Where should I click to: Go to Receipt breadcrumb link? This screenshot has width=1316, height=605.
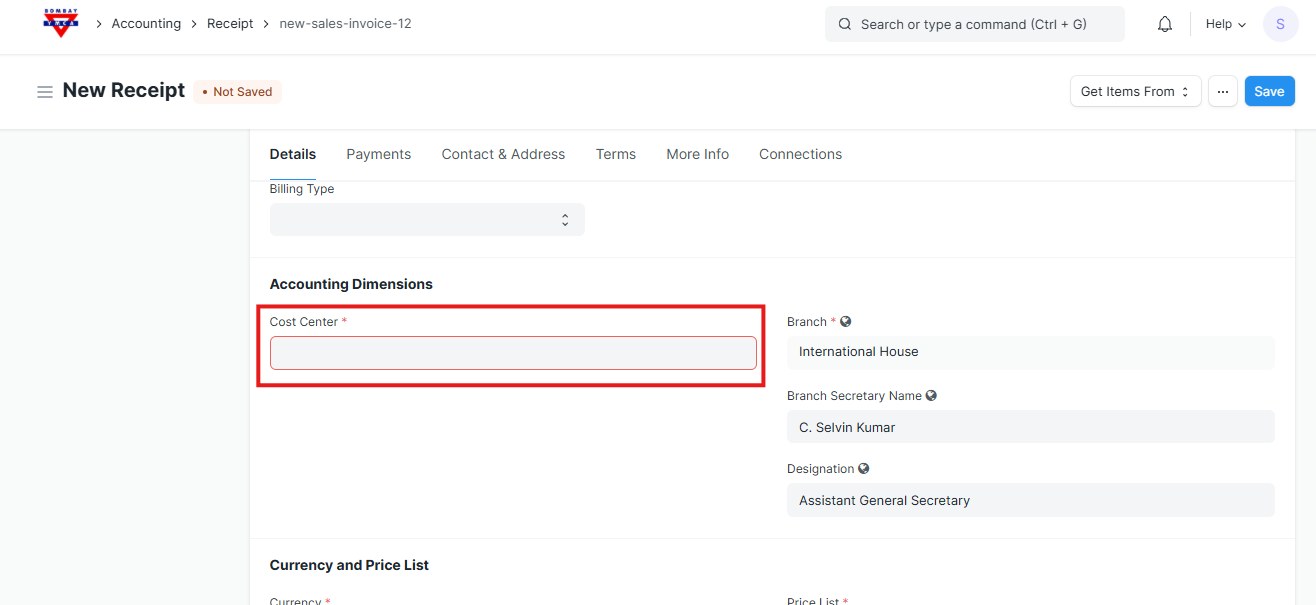(x=230, y=24)
